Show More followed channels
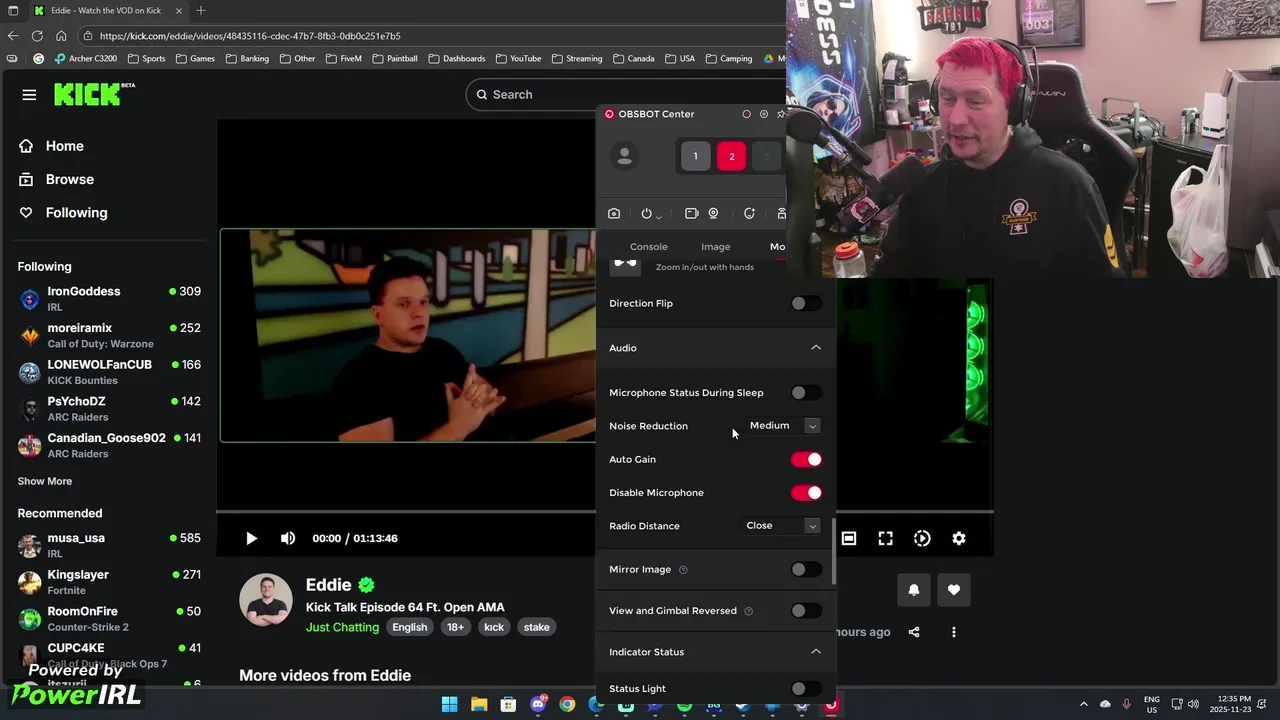Viewport: 1280px width, 720px height. coord(45,481)
